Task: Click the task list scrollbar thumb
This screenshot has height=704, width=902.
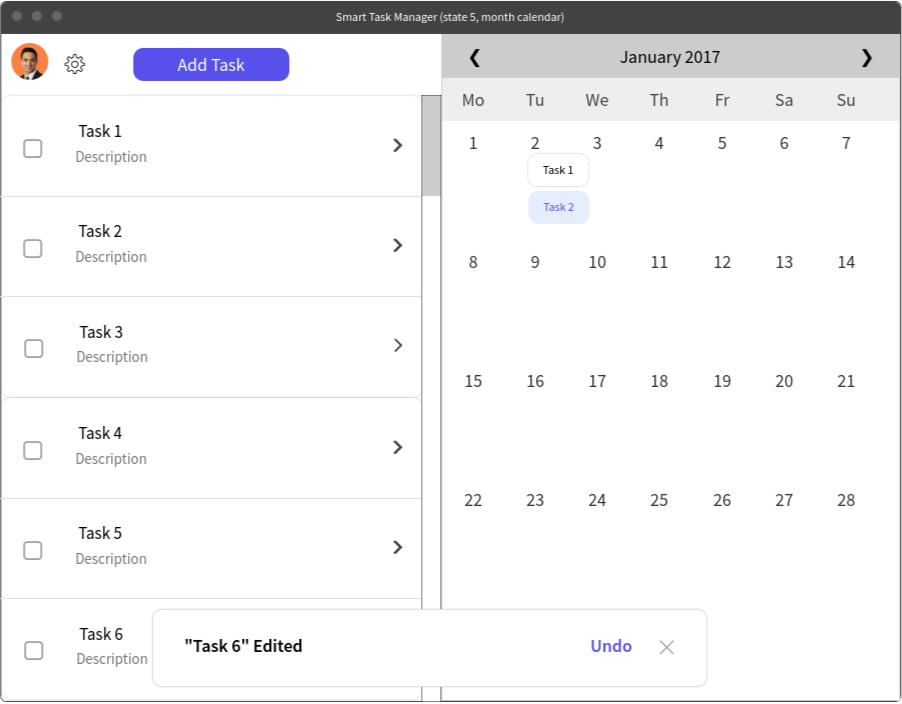Action: tap(431, 146)
